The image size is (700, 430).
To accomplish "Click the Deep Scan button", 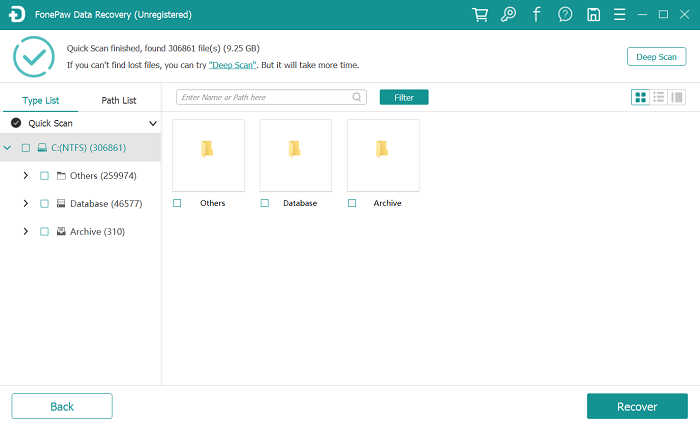I will tap(656, 57).
